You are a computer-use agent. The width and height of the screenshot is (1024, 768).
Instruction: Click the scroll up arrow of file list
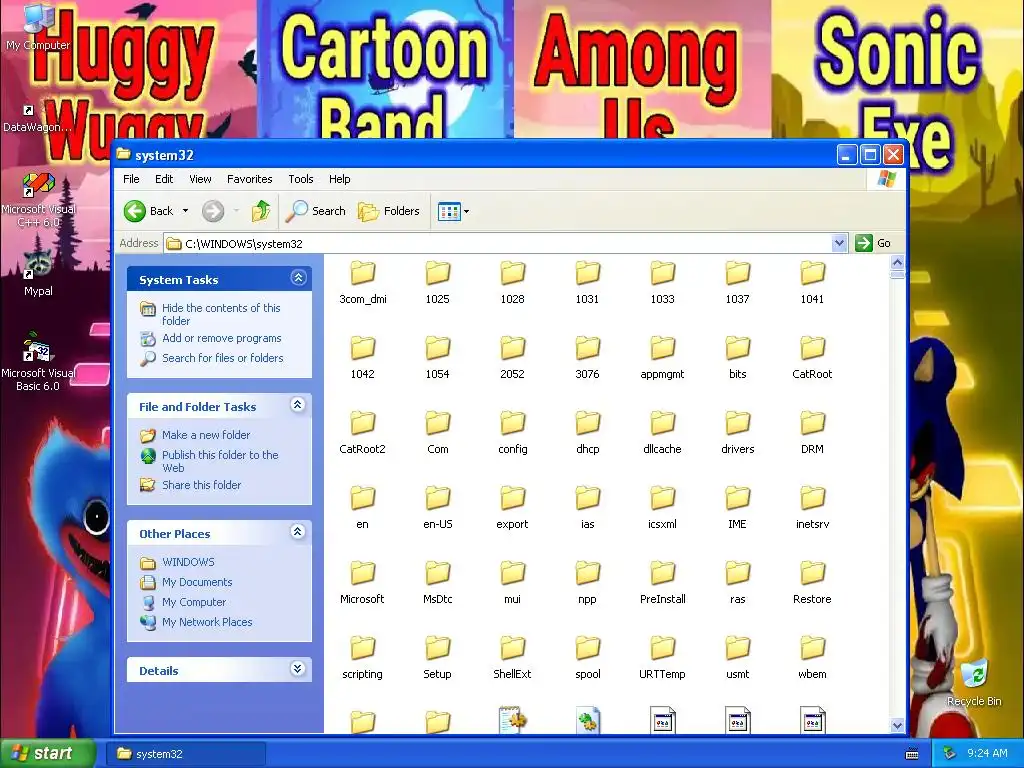point(897,263)
